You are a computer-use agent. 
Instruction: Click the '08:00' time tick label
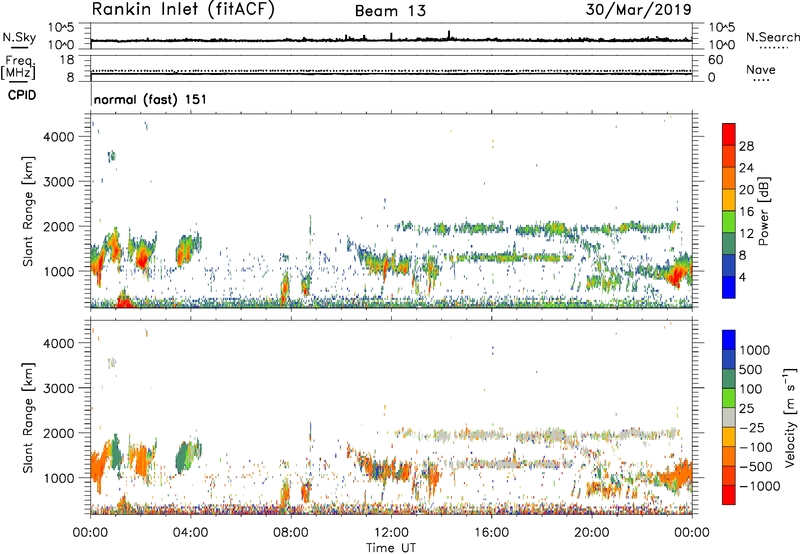291,533
